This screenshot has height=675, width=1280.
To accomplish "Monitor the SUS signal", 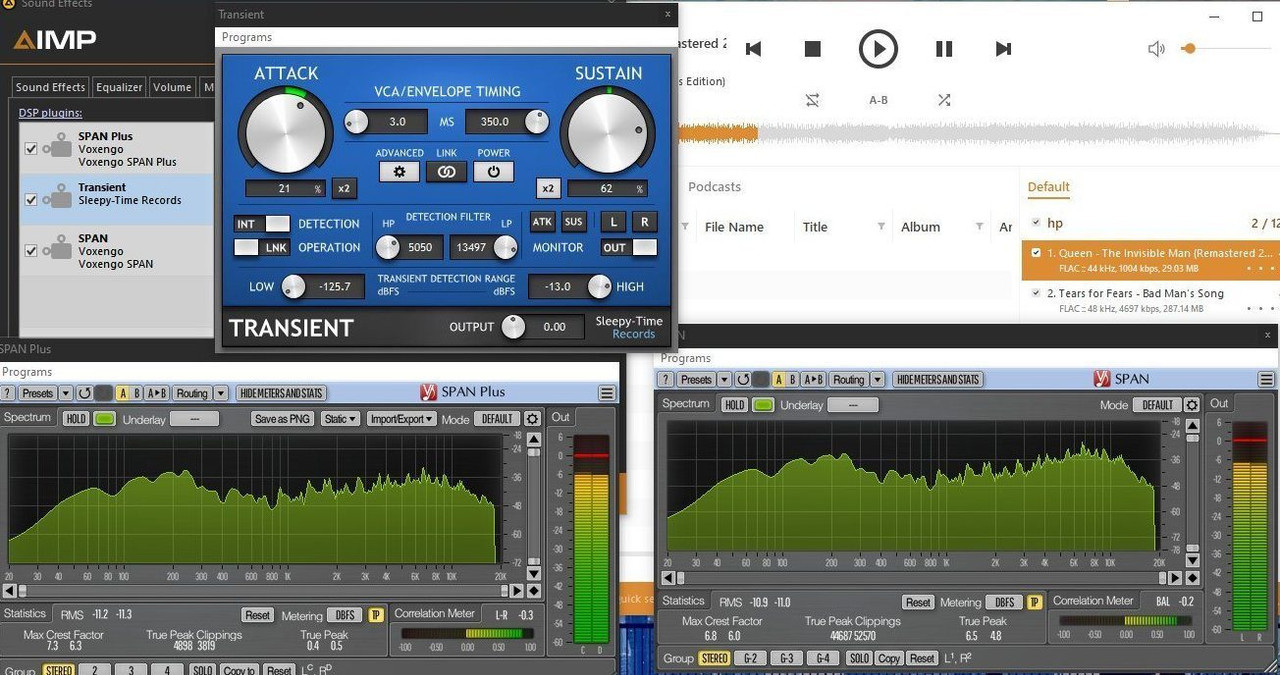I will 573,222.
